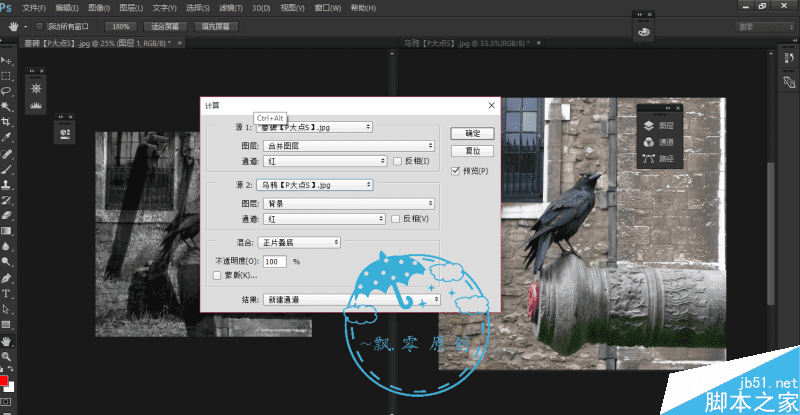This screenshot has width=800, height=415.
Task: Open the tool preset picker arrow
Action: (26, 27)
